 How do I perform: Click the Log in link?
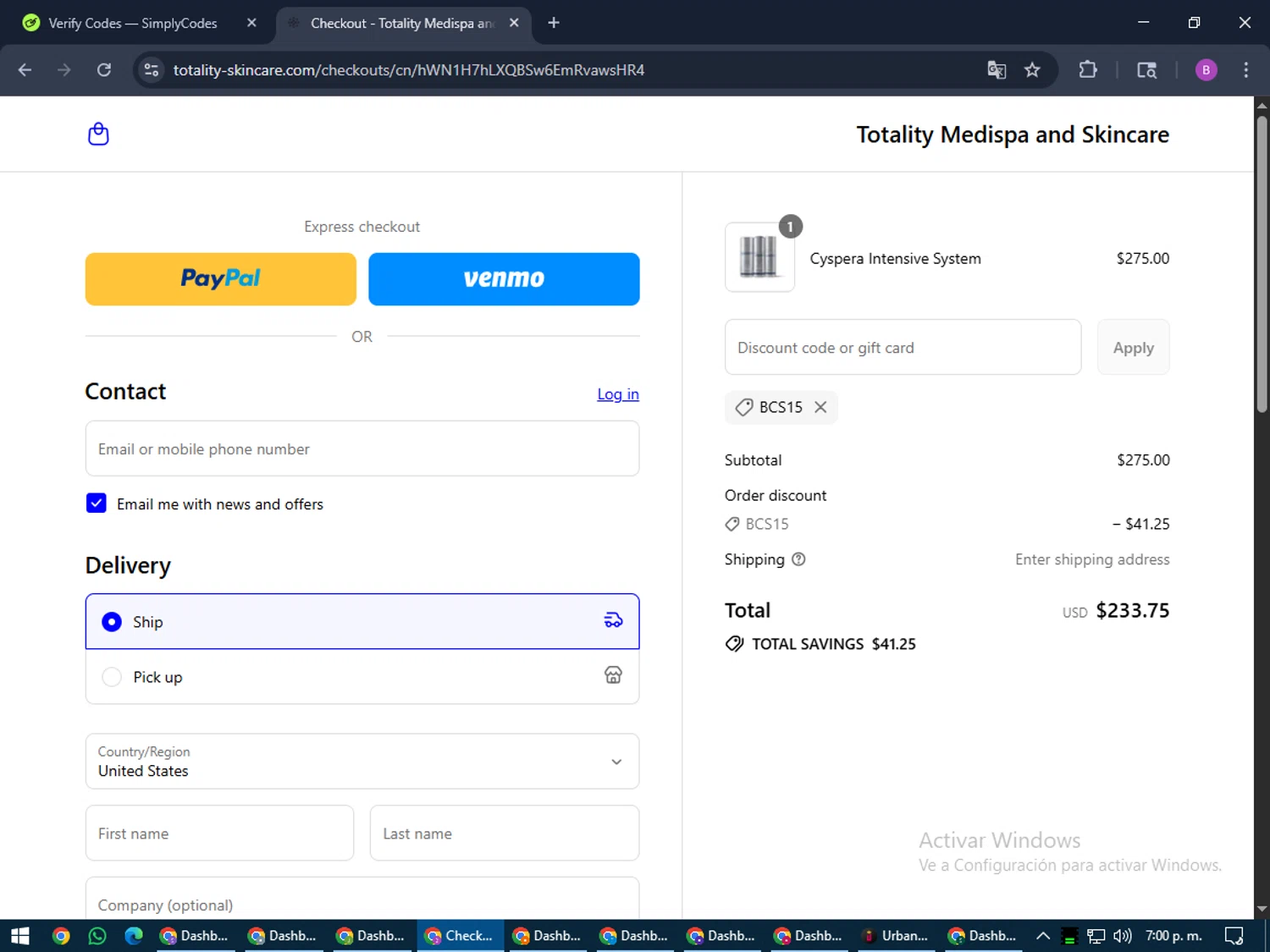(x=618, y=394)
